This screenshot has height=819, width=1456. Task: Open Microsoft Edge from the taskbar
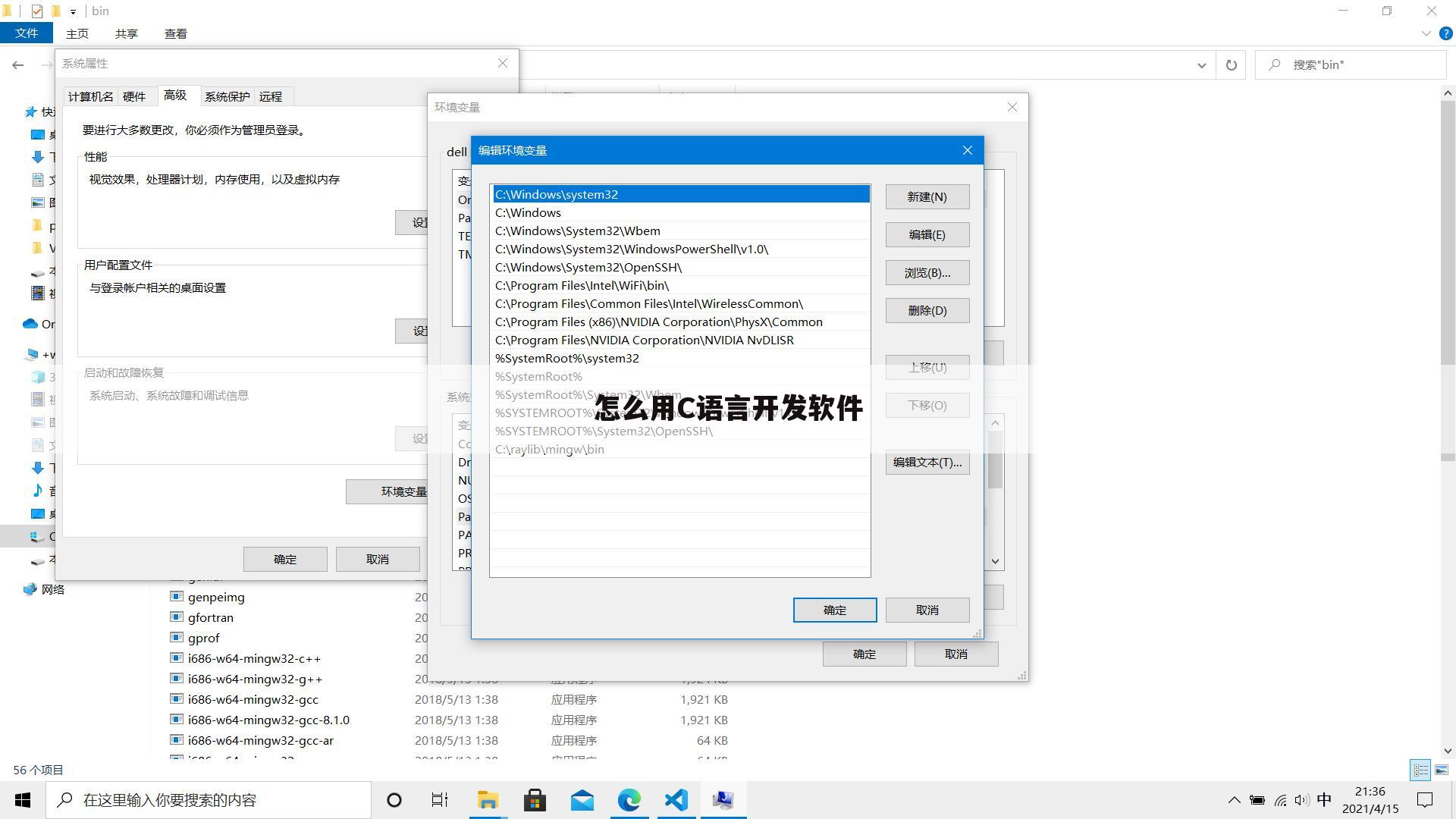click(629, 799)
